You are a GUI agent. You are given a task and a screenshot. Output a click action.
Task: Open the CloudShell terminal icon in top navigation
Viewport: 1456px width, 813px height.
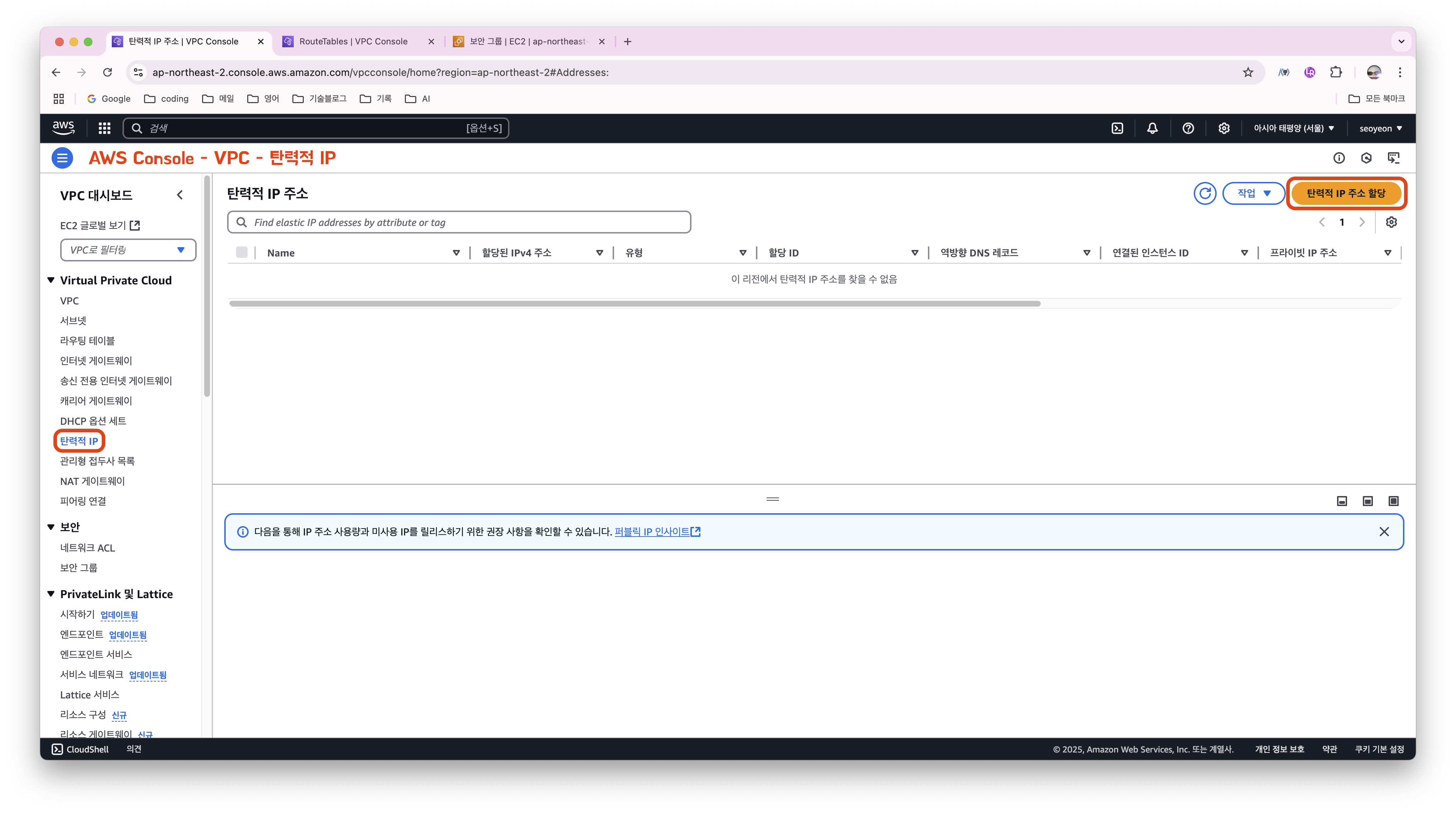click(x=1117, y=128)
